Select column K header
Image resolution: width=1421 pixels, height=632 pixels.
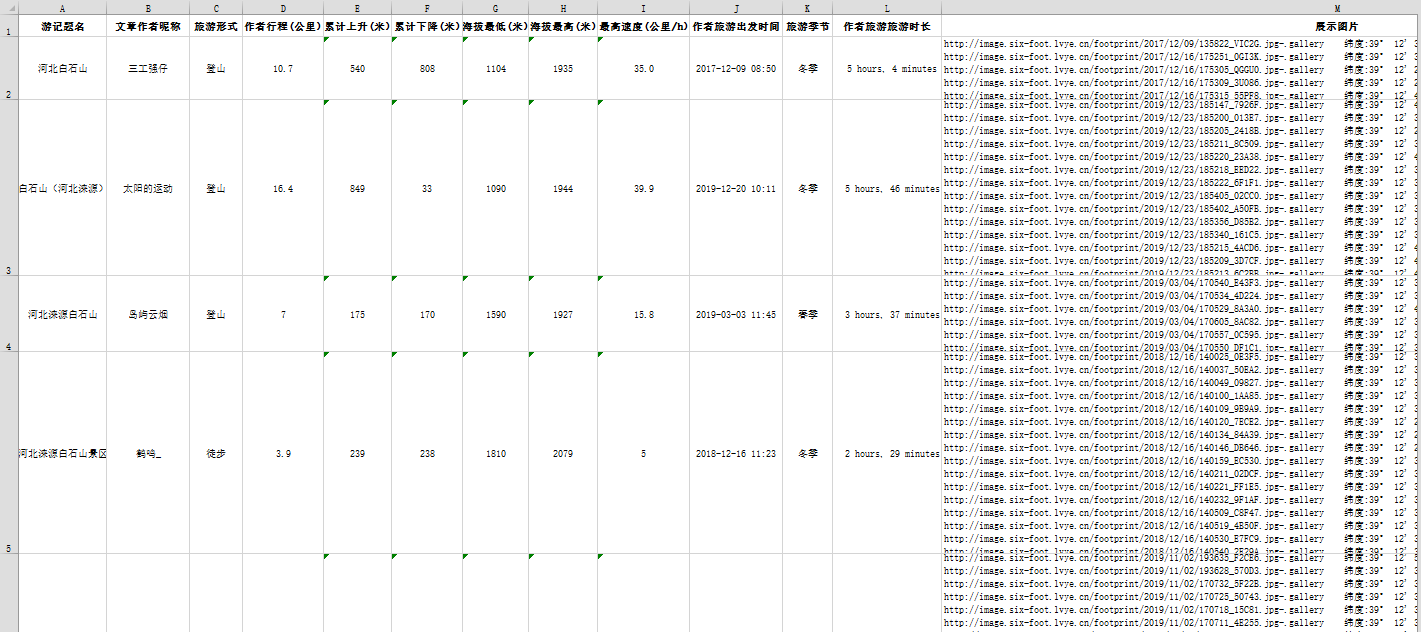807,7
